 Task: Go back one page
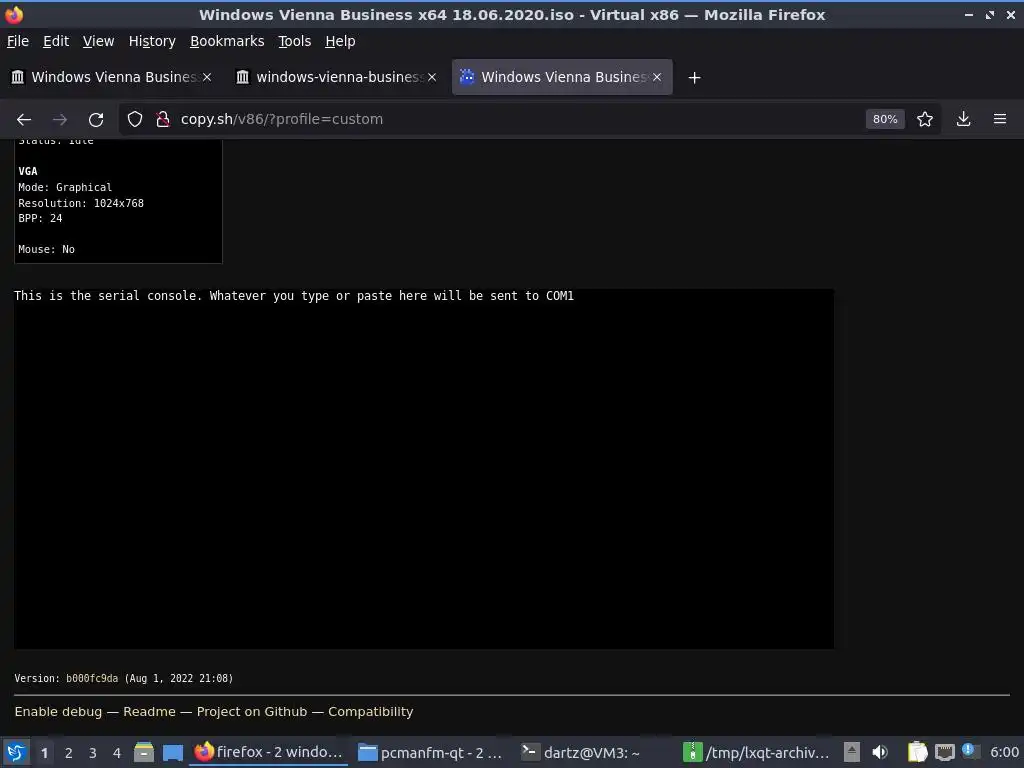[24, 120]
